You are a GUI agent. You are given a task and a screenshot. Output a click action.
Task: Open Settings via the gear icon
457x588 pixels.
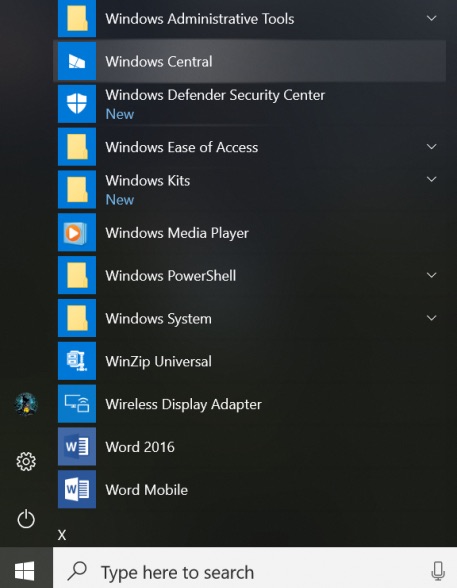coord(26,462)
